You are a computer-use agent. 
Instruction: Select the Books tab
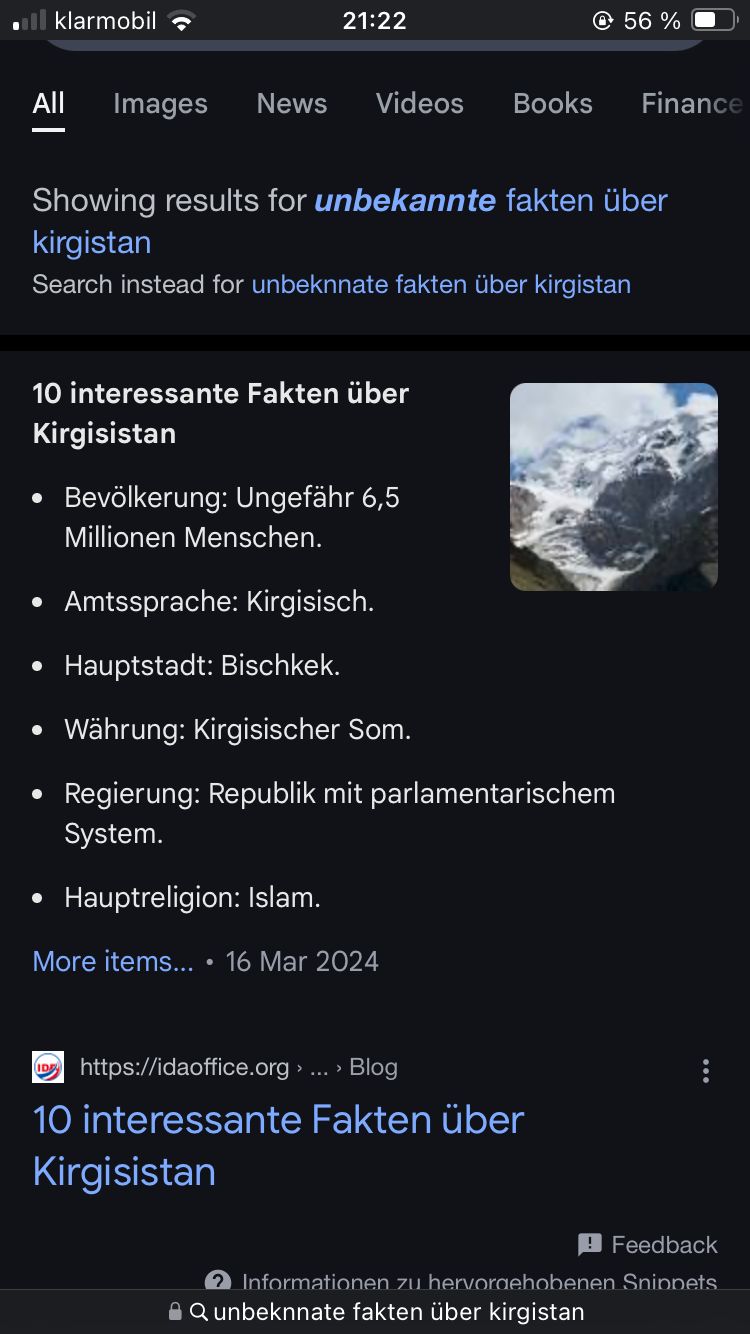point(552,104)
